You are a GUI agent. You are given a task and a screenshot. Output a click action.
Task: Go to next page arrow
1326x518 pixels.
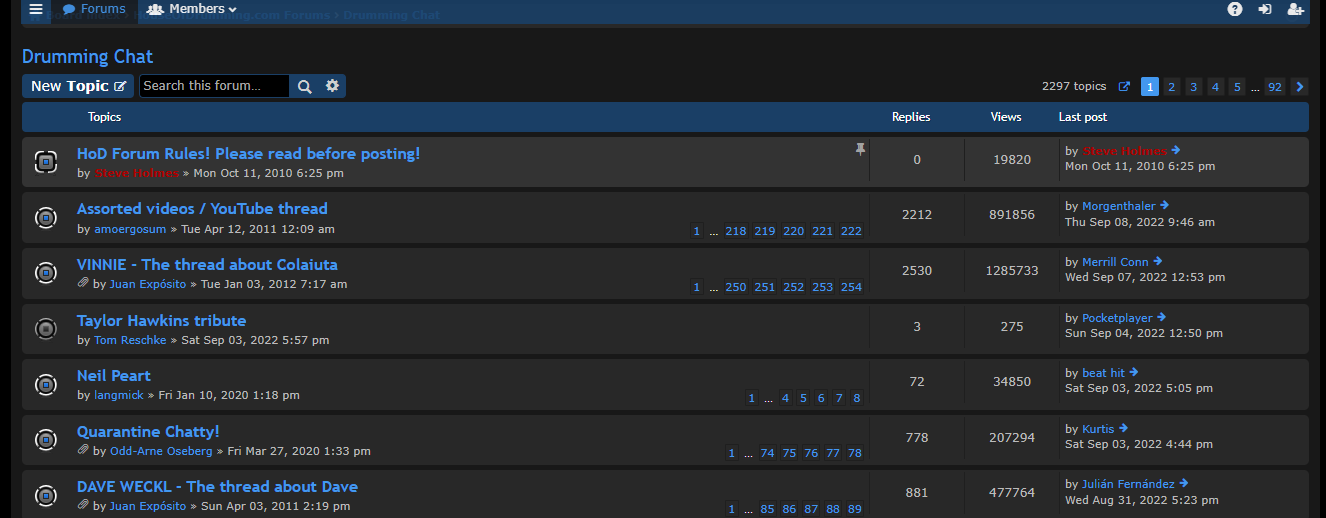(1299, 87)
